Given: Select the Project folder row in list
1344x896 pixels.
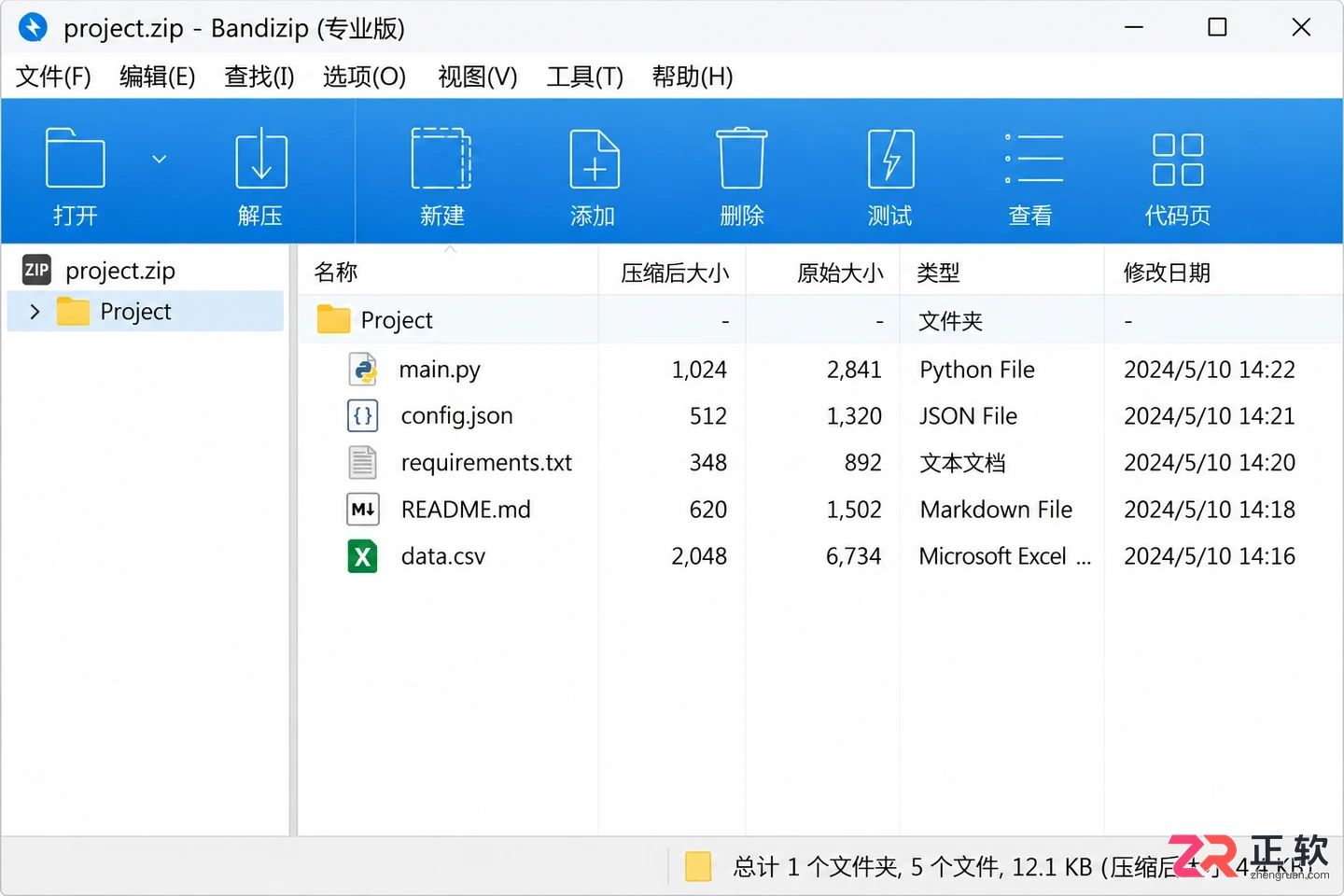Looking at the screenshot, I should [x=821, y=320].
